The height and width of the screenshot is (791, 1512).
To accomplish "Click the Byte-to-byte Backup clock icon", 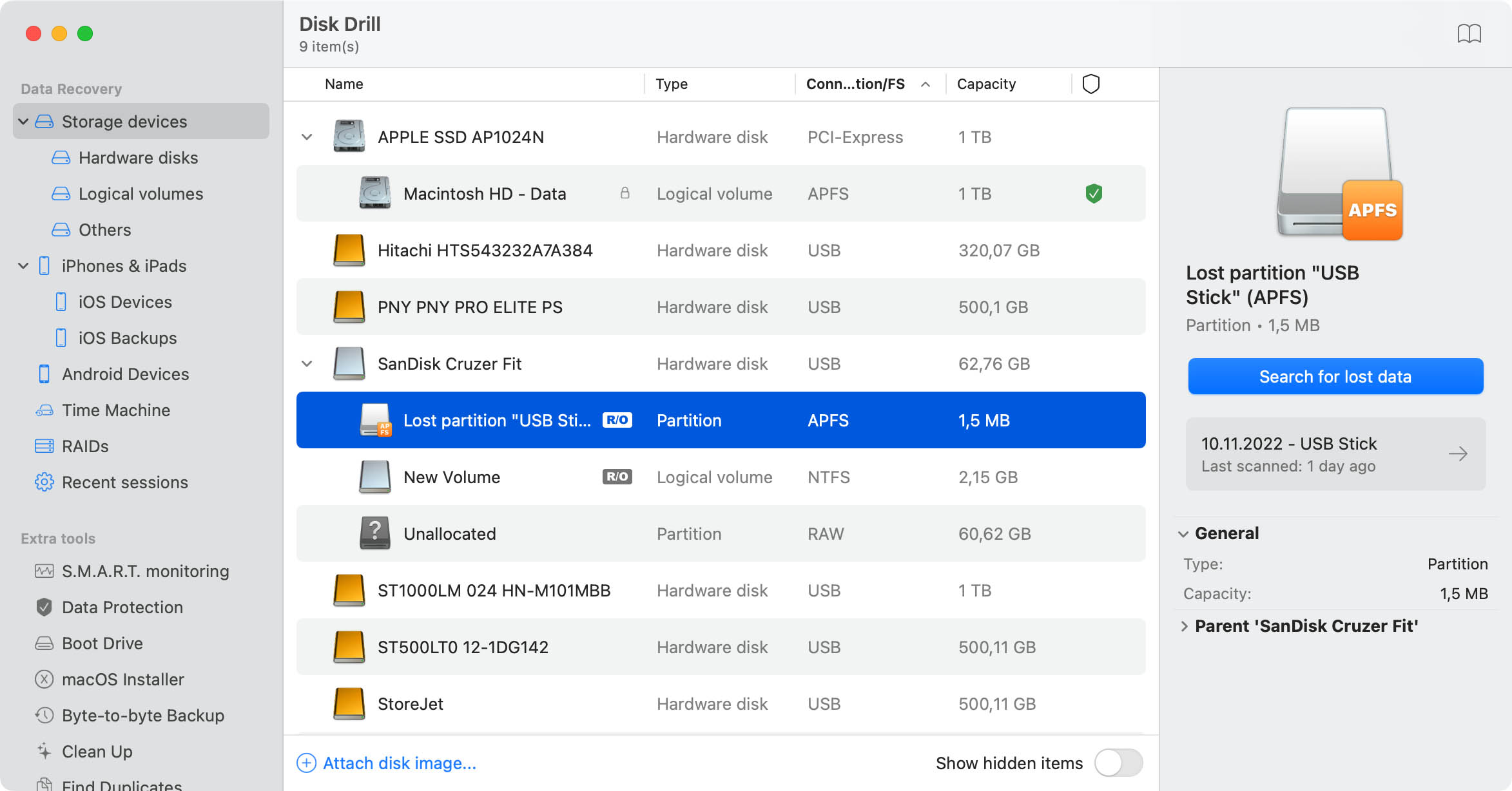I will pyautogui.click(x=44, y=716).
